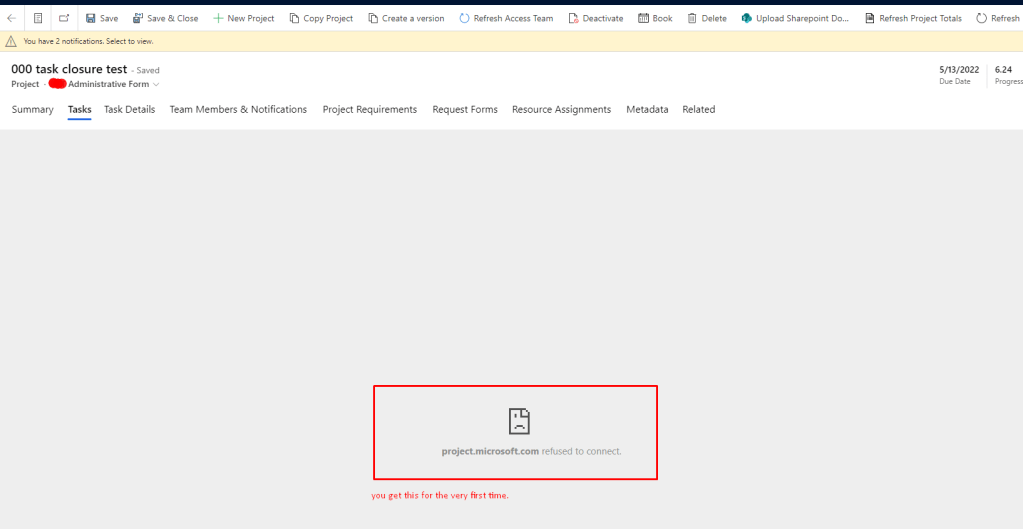Go to Resource Assignments tab
The image size is (1023, 529).
pos(561,110)
